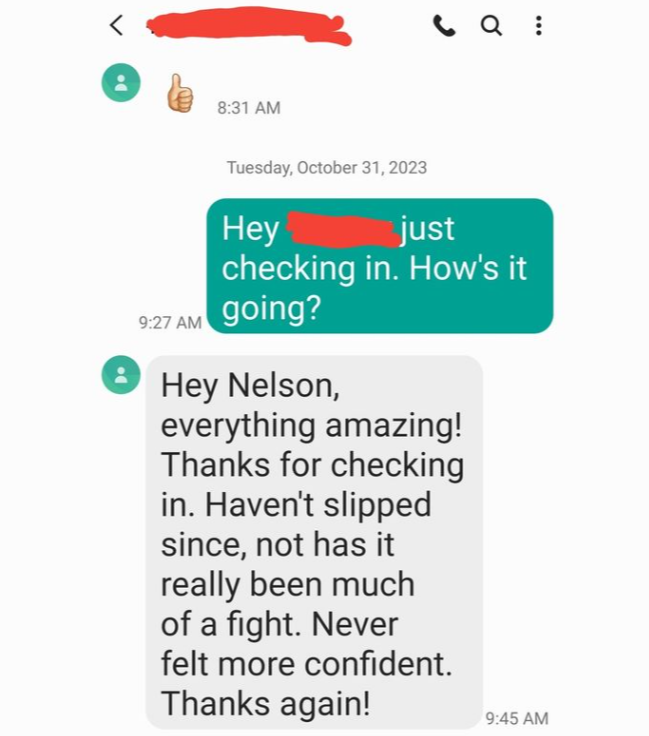Click the text "everything amazing!"
649x736 pixels.
click(311, 426)
